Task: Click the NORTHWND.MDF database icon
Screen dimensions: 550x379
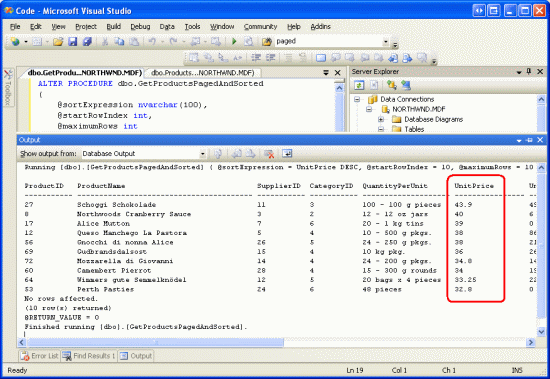Action: (385, 109)
